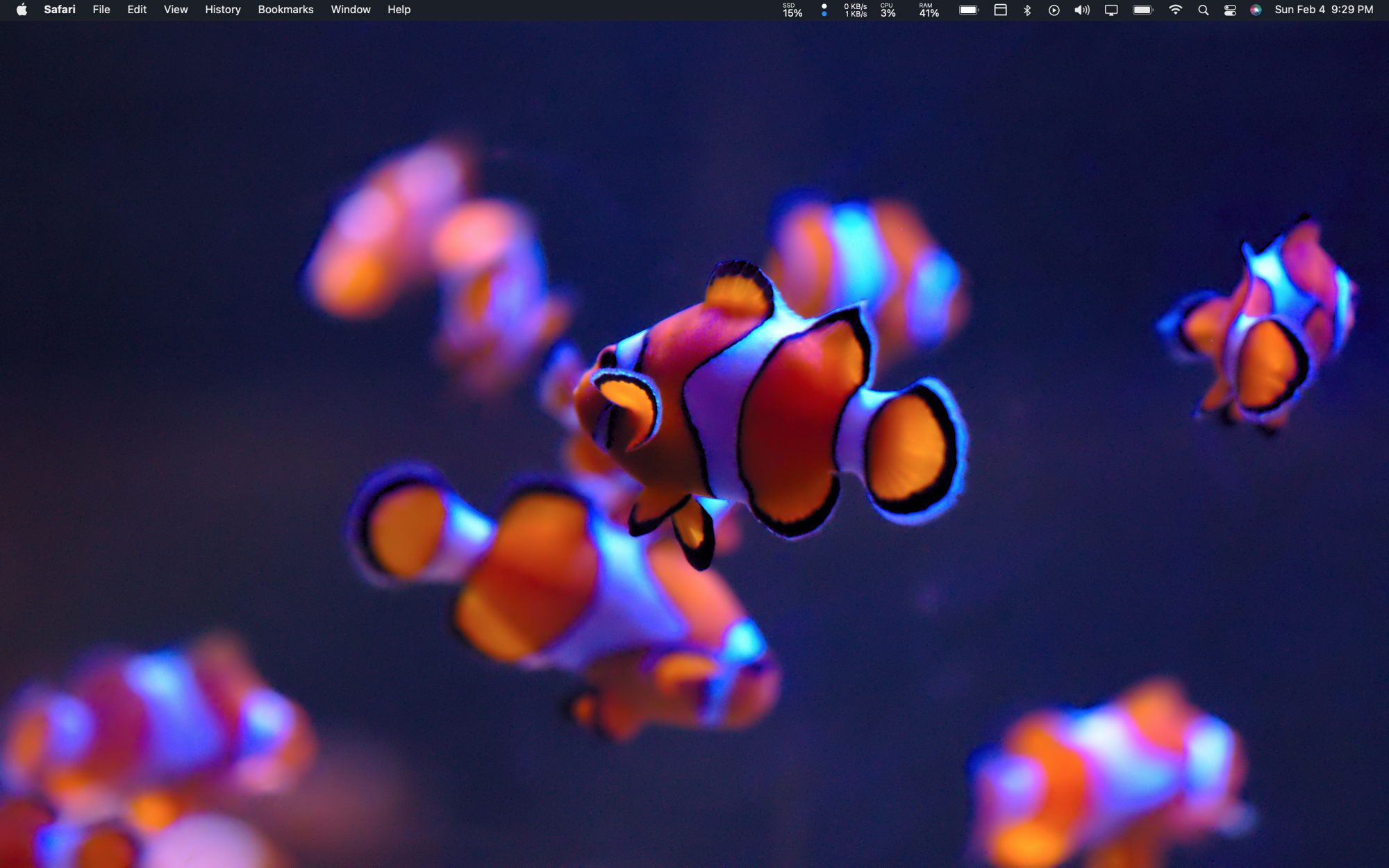The image size is (1389, 868).
Task: Open the Screen Mirroring display icon
Action: (1111, 10)
